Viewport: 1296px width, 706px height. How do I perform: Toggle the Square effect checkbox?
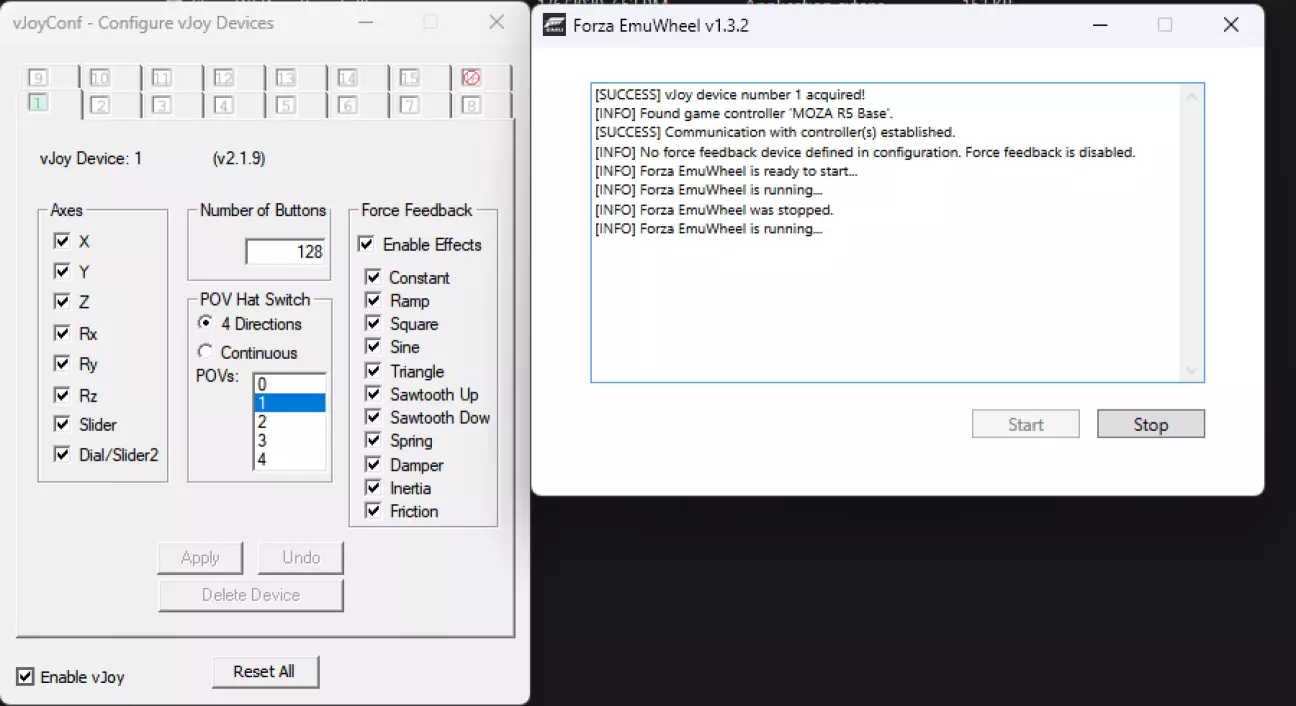(x=373, y=323)
